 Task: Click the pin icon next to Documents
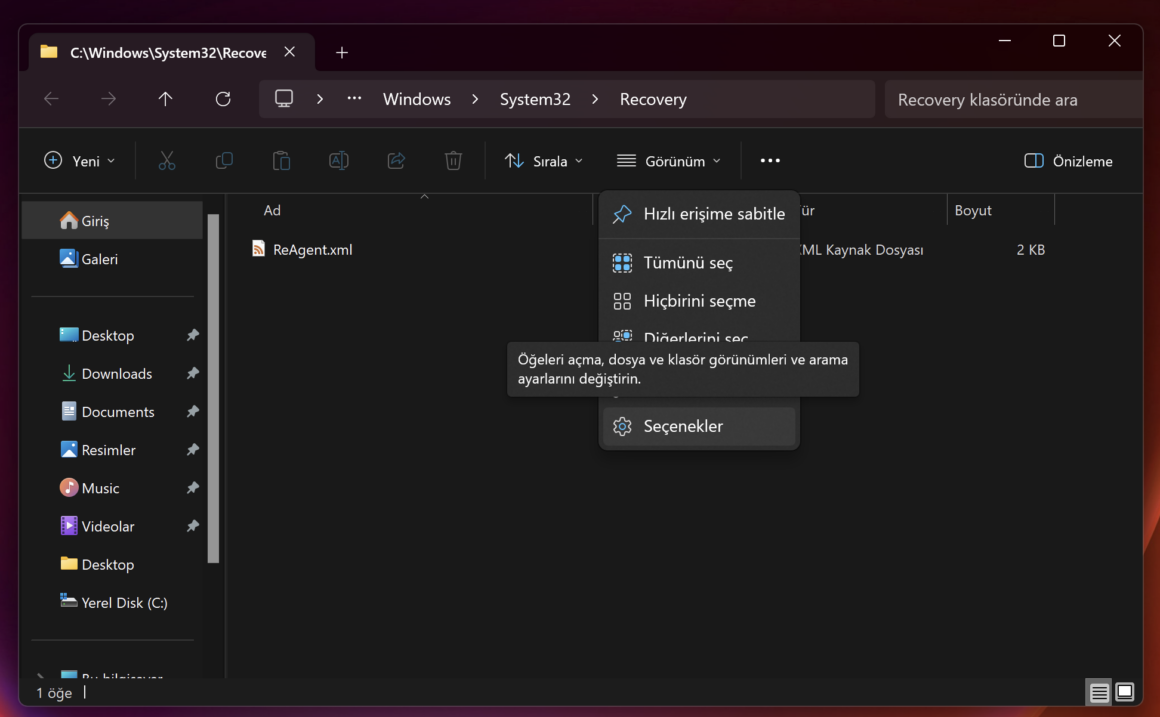pyautogui.click(x=192, y=411)
